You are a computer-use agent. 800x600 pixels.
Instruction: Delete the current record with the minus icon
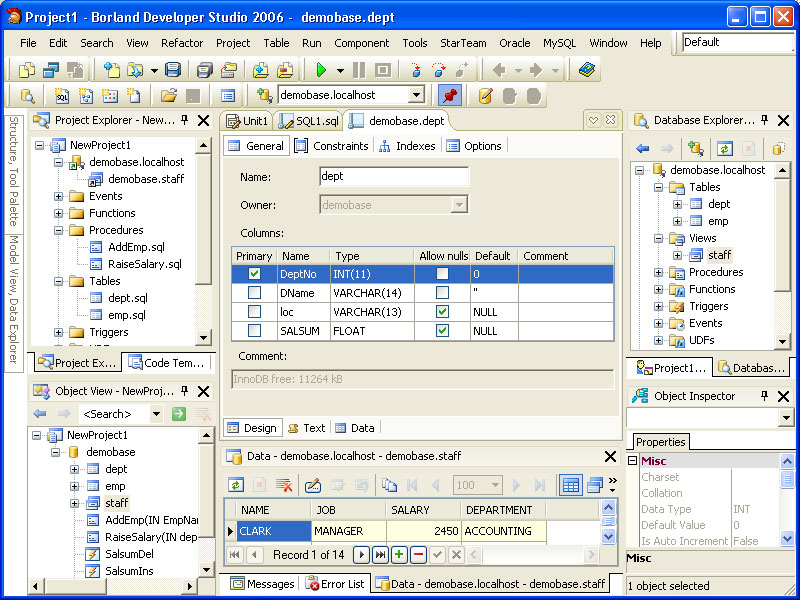pos(420,553)
